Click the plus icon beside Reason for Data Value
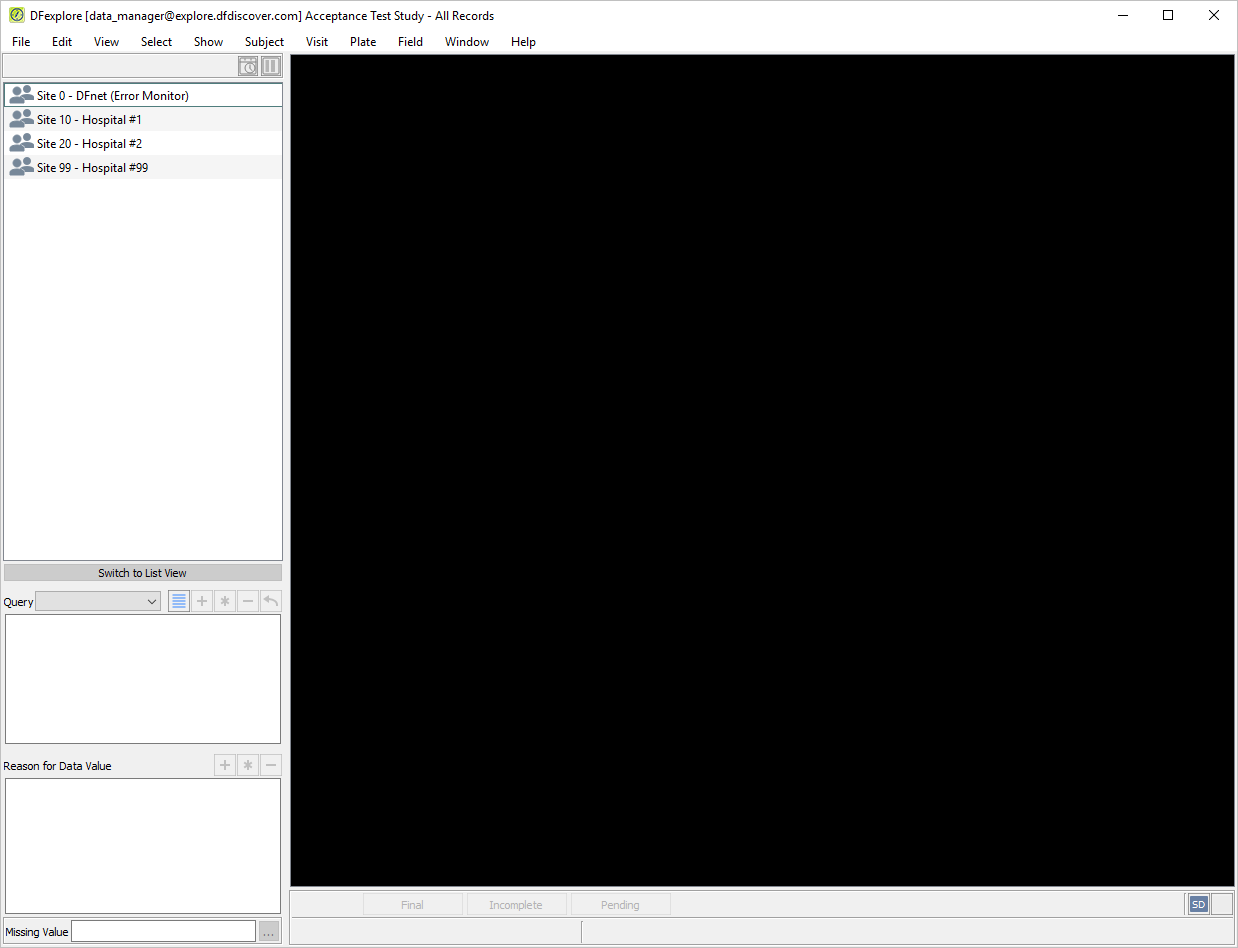Screen dimensions: 1238x948 point(225,765)
